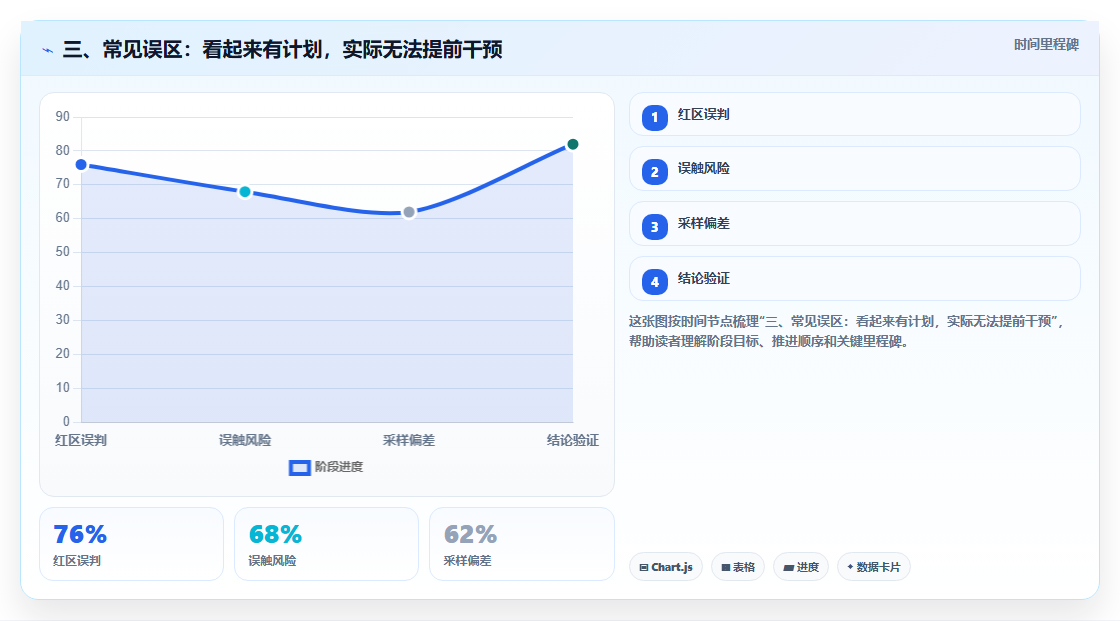Click number 3 badge for 采样偏差
This screenshot has height=621, width=1120.
654,227
